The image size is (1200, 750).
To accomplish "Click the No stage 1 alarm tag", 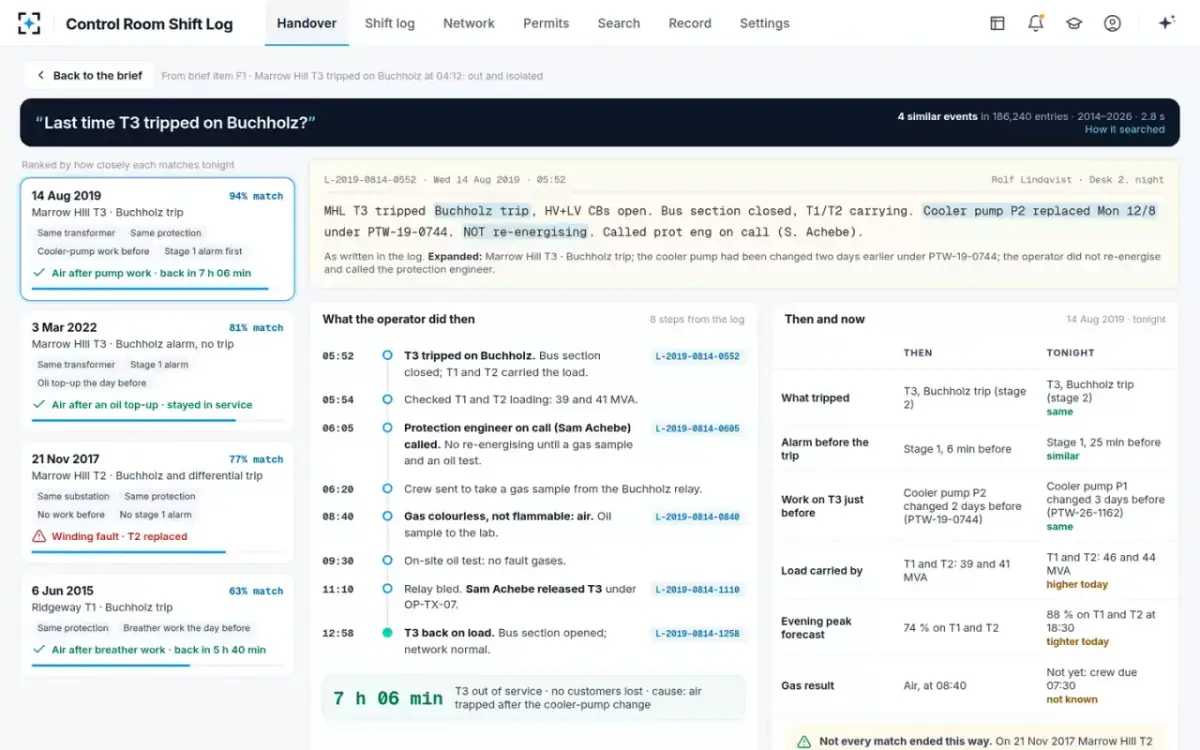I will click(x=156, y=515).
